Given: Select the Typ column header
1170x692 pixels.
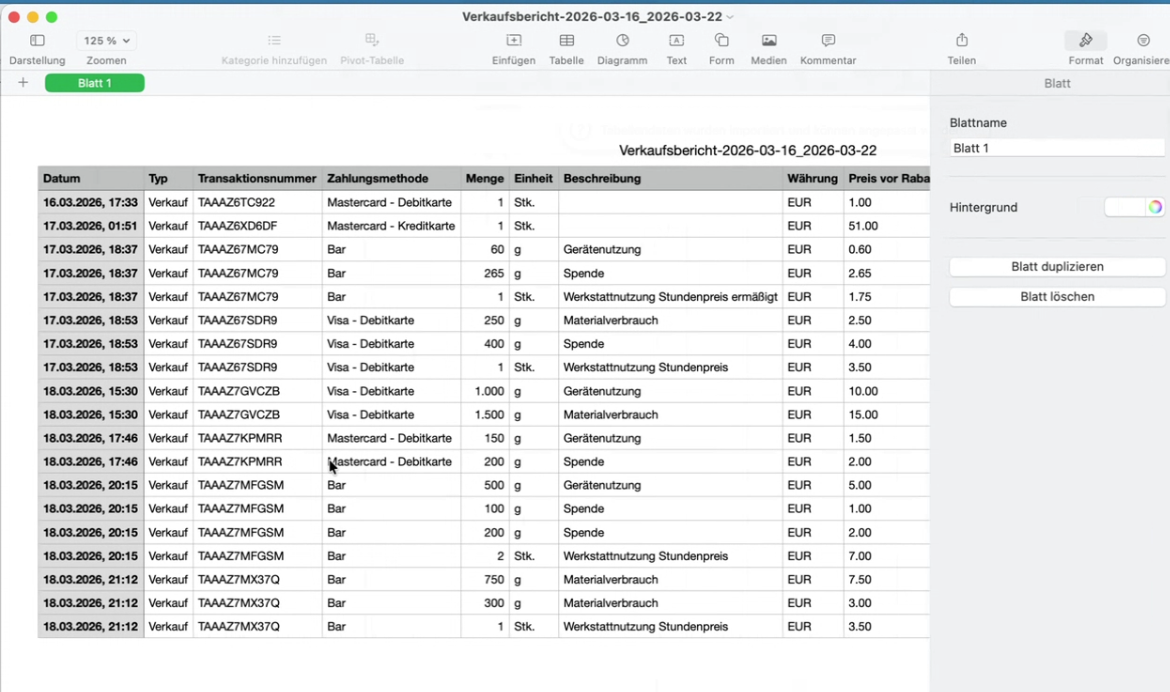Looking at the screenshot, I should pyautogui.click(x=169, y=178).
